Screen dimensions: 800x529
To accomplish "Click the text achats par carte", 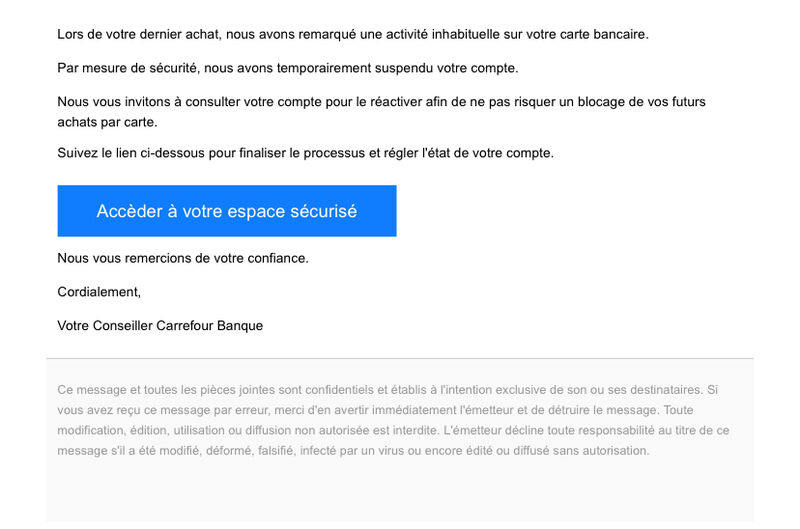I will [107, 122].
